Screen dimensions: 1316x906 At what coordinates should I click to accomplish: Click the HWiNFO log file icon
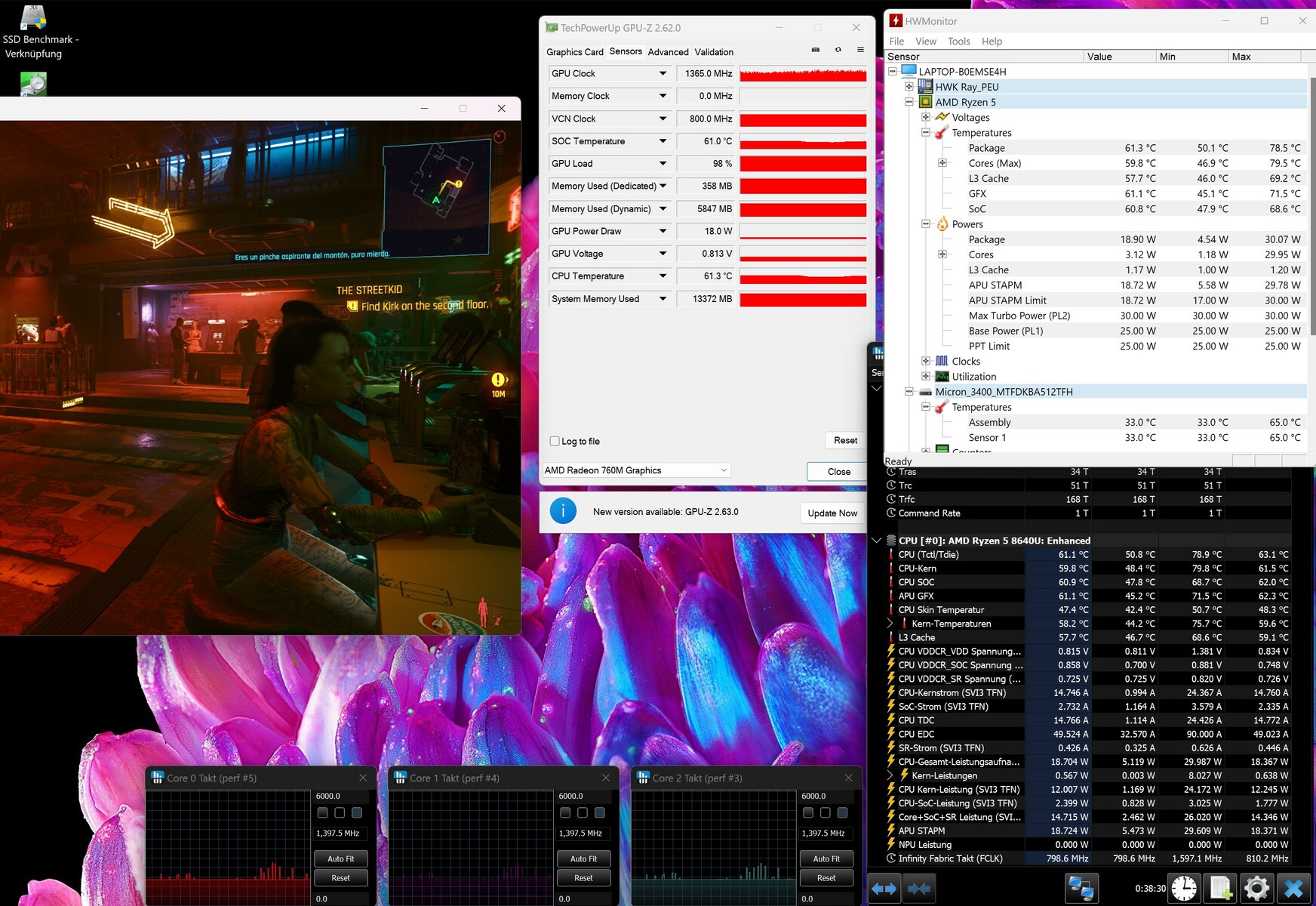pos(1220,889)
